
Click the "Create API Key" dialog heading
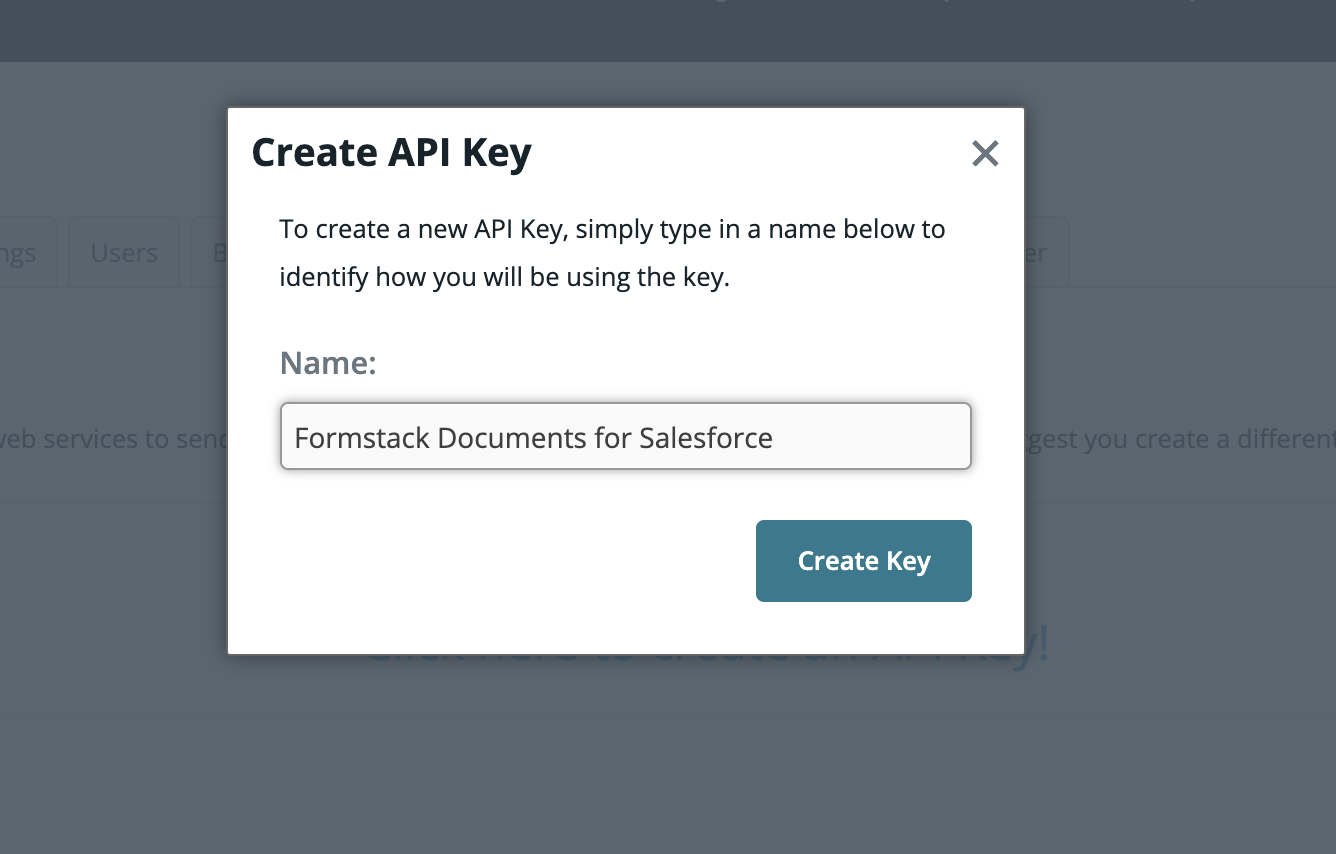391,153
